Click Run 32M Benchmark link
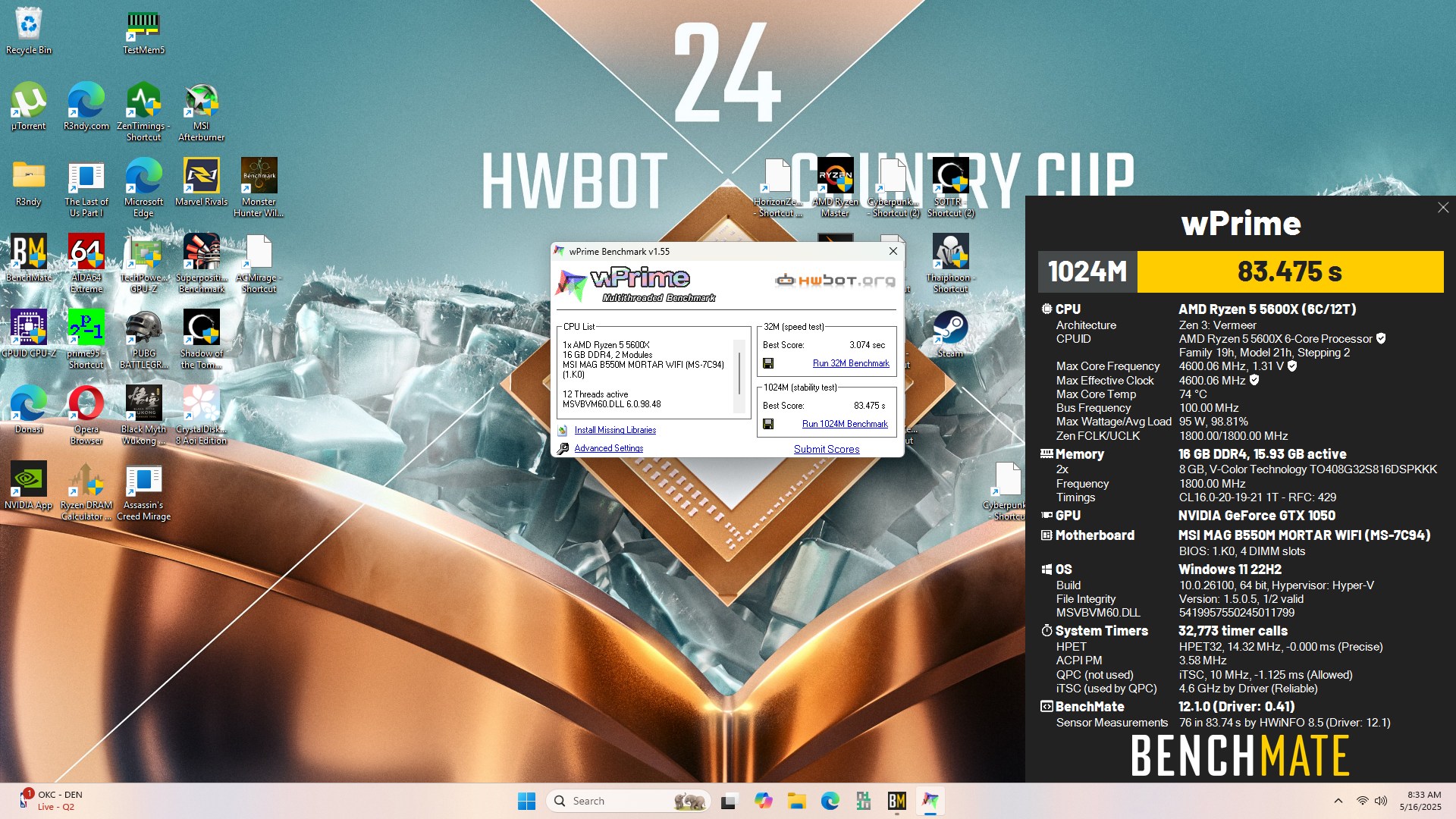 (x=851, y=363)
